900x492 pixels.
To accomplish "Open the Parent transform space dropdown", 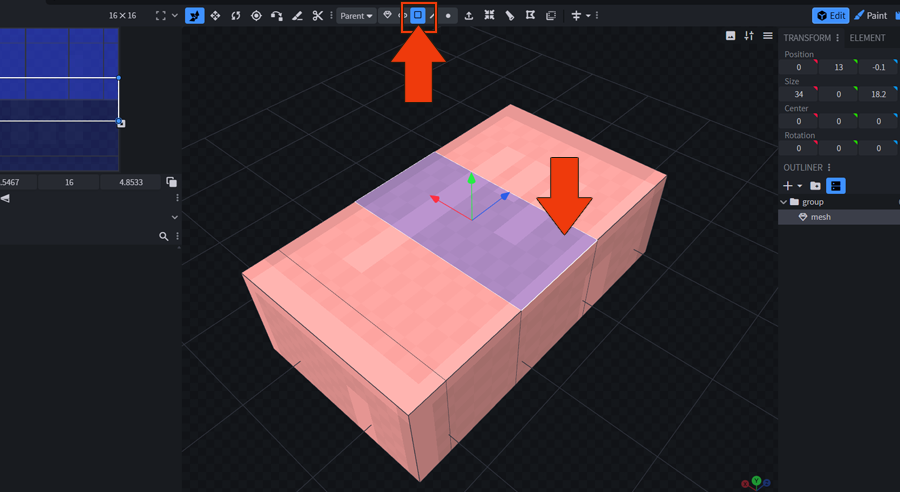I will (x=356, y=16).
